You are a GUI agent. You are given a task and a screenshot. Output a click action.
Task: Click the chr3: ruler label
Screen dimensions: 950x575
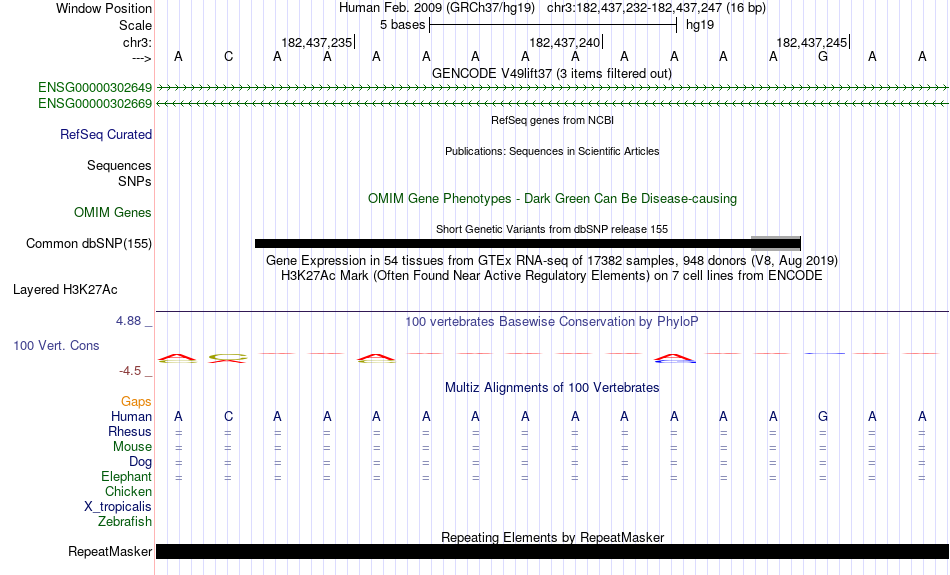click(137, 42)
